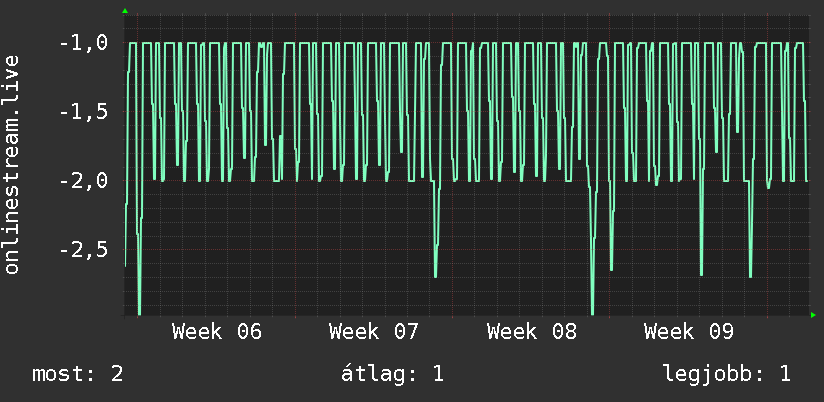Viewport: 824px width, 402px height.
Task: Click the 'átlag: 1' statistic
Action: pos(393,374)
